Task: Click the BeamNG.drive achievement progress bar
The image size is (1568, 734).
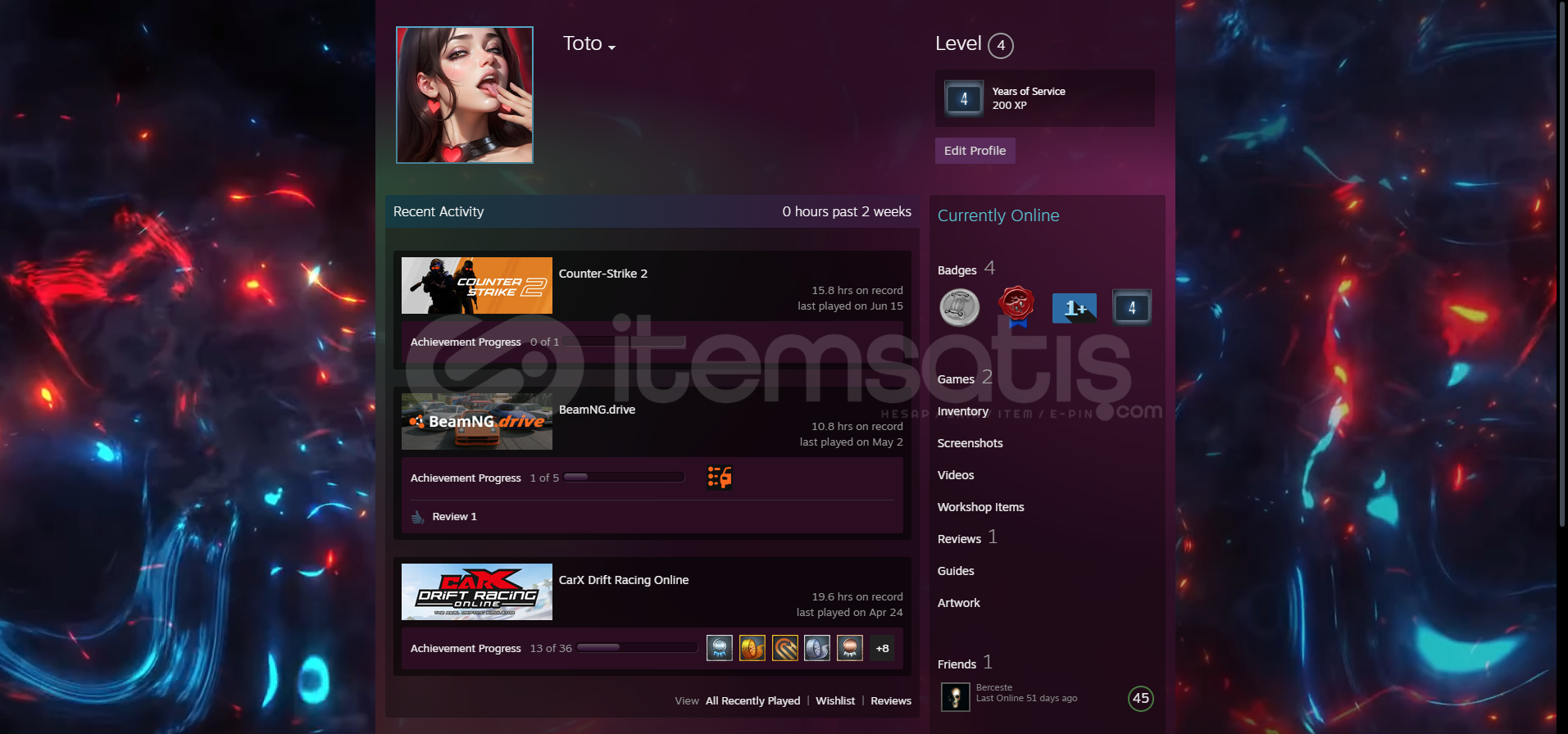Action: (x=624, y=477)
